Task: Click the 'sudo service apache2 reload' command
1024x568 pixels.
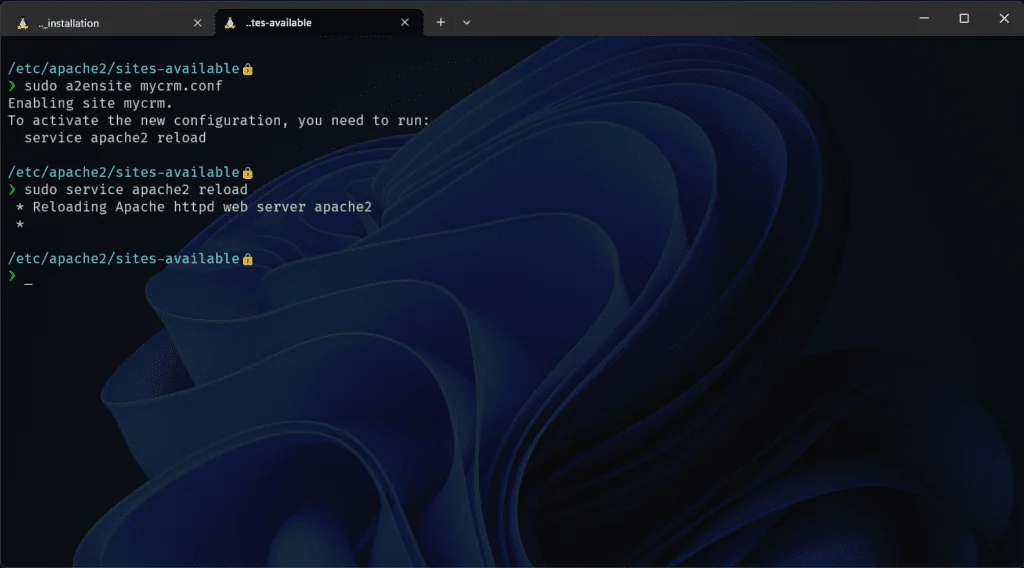Action: (x=136, y=189)
